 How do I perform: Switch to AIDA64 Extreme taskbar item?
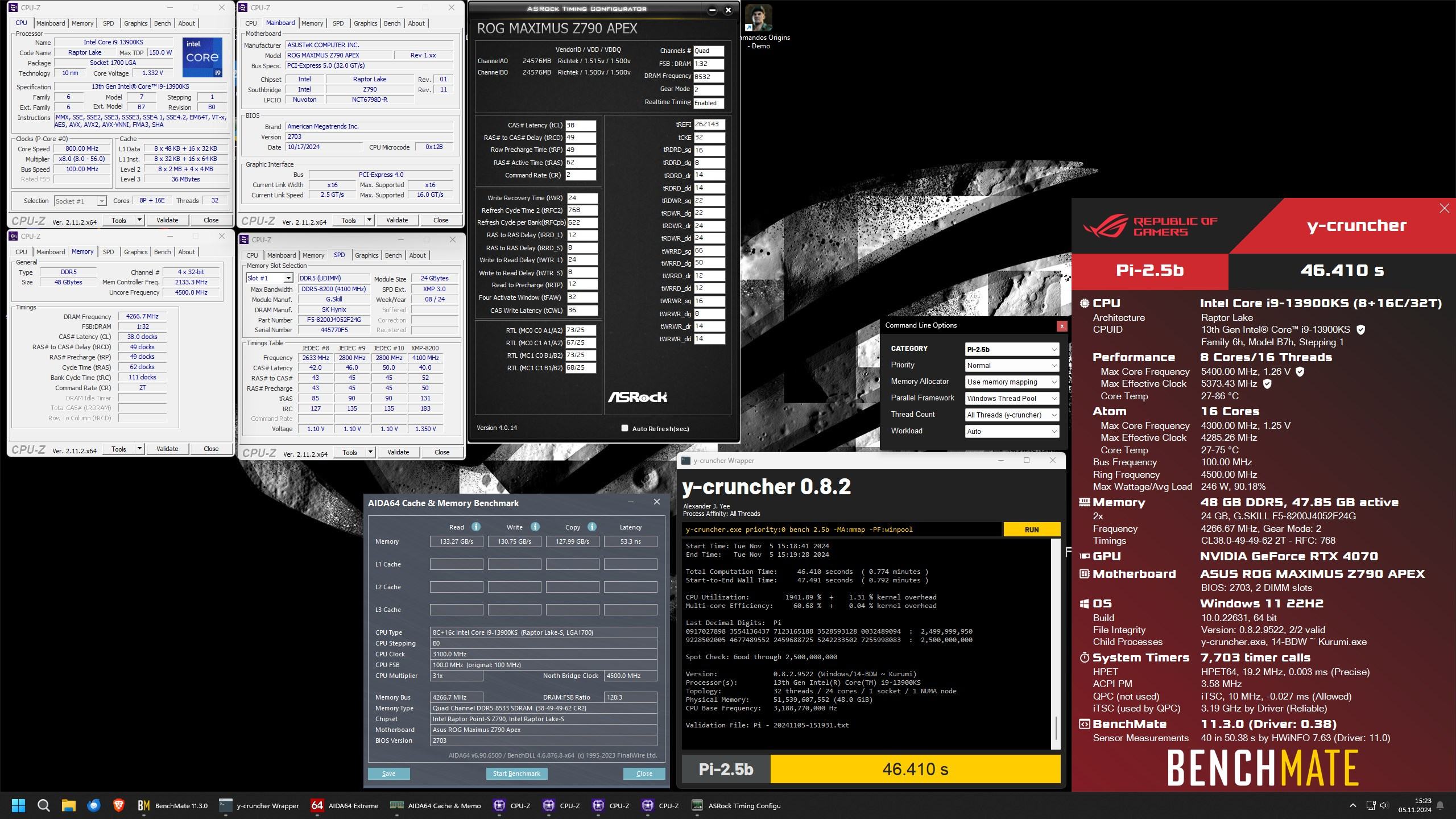345,805
